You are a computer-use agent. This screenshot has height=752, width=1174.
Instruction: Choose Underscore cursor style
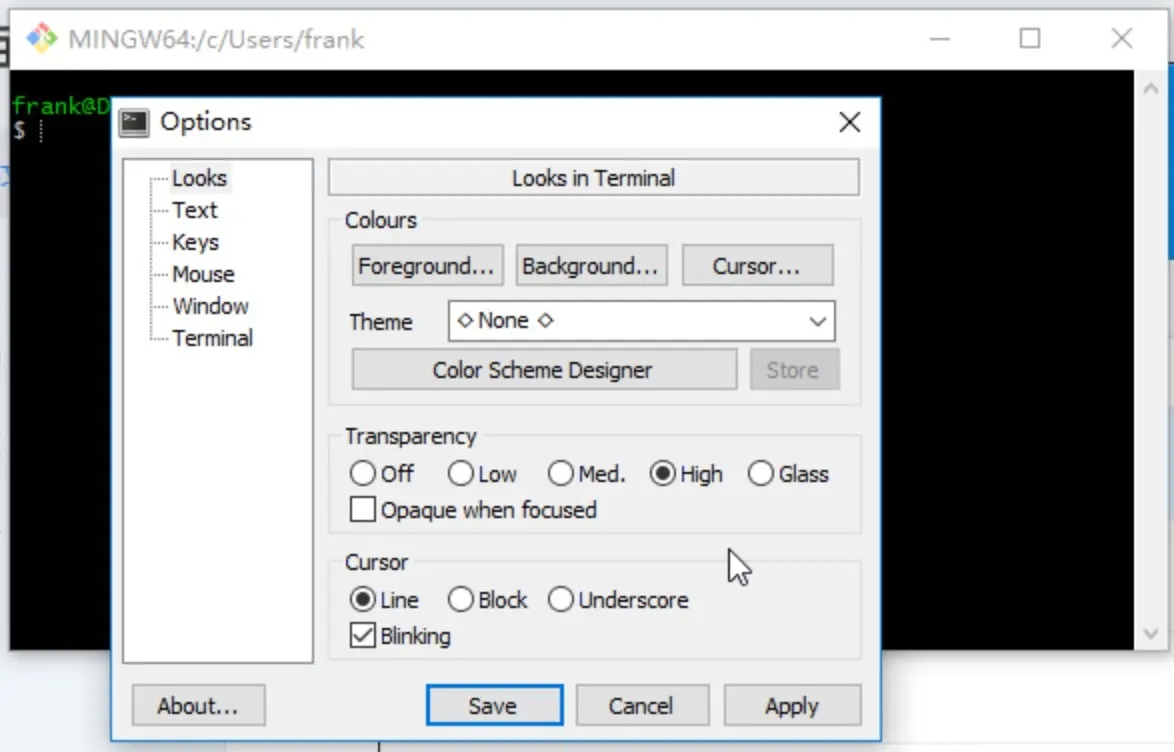coord(560,600)
